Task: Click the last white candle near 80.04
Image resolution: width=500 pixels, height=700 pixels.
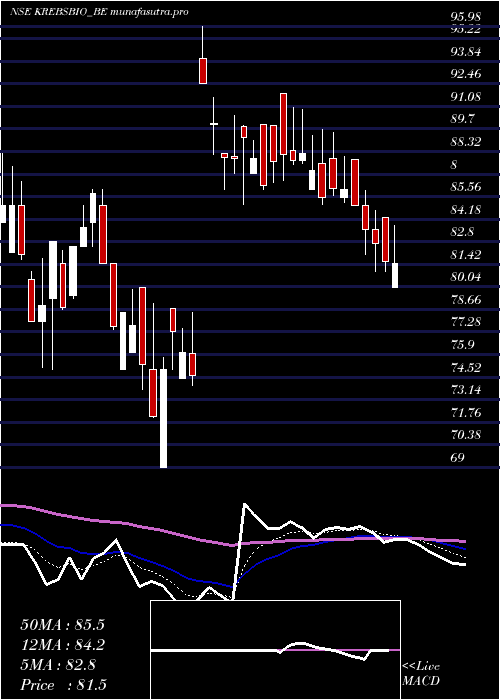Action: pos(395,275)
